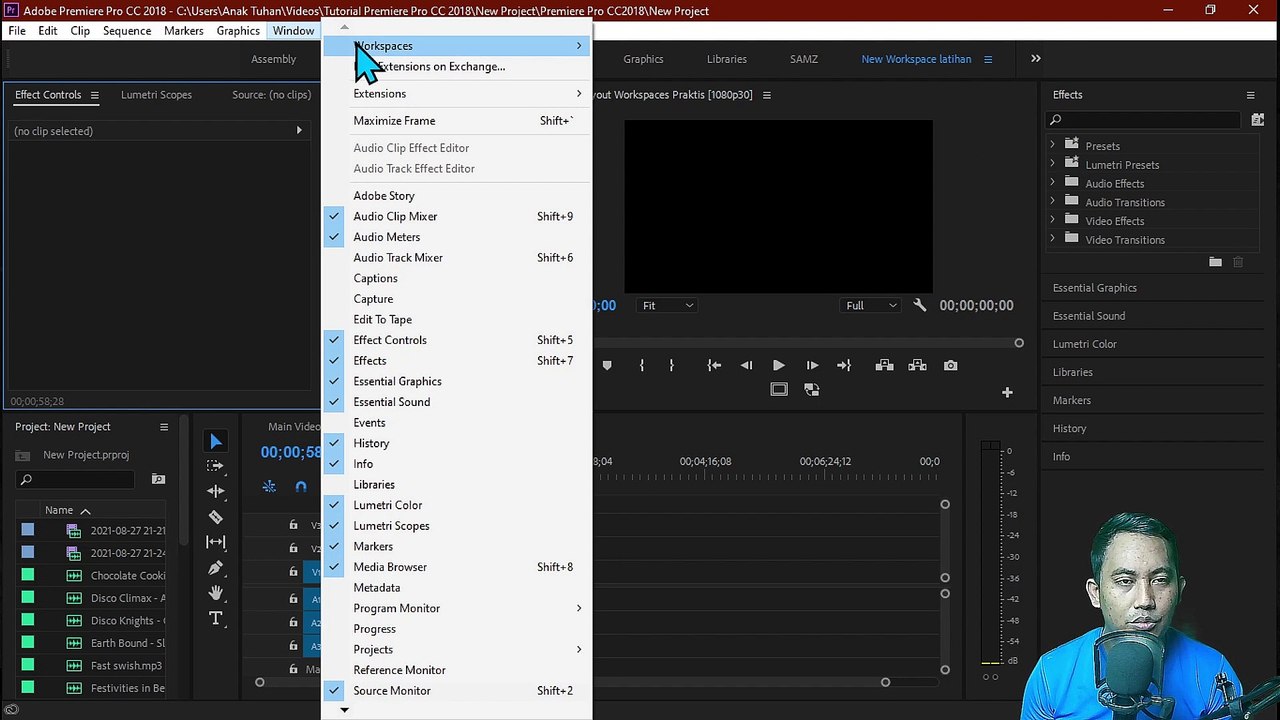Image resolution: width=1280 pixels, height=720 pixels.
Task: Open the Workspaces submenu
Action: [x=457, y=46]
